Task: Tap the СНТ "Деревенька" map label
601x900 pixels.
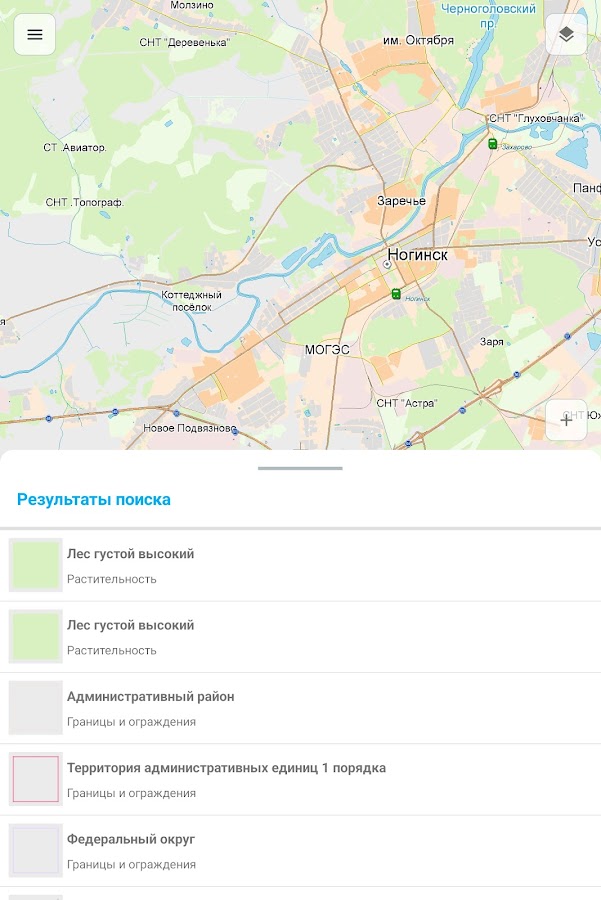Action: (185, 42)
